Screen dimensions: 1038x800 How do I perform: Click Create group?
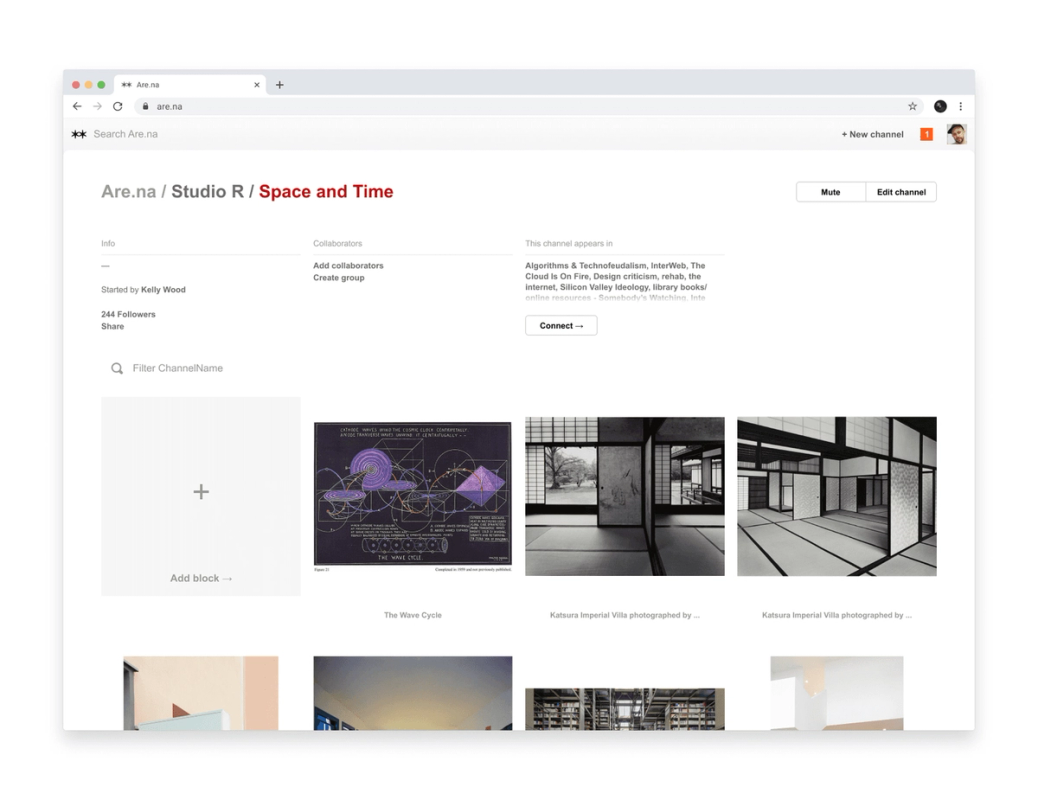[339, 277]
